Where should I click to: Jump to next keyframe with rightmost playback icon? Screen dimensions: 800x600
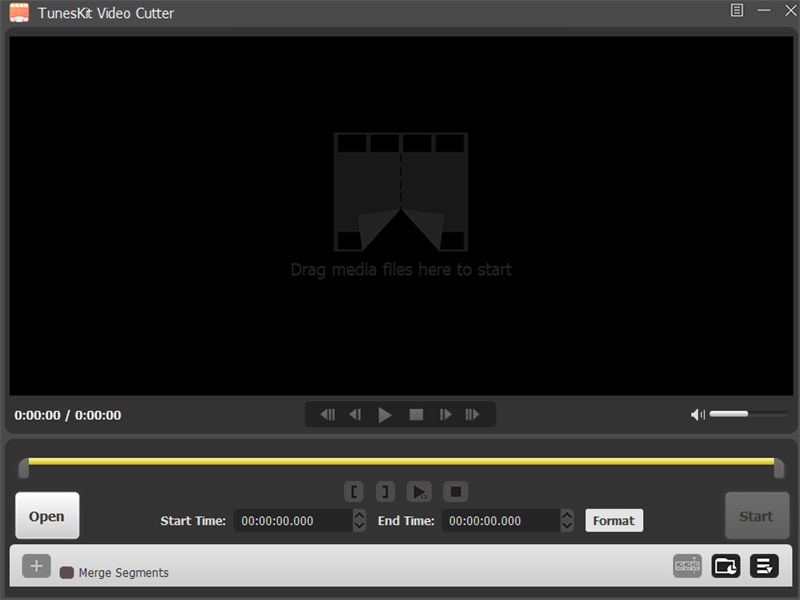click(x=473, y=415)
